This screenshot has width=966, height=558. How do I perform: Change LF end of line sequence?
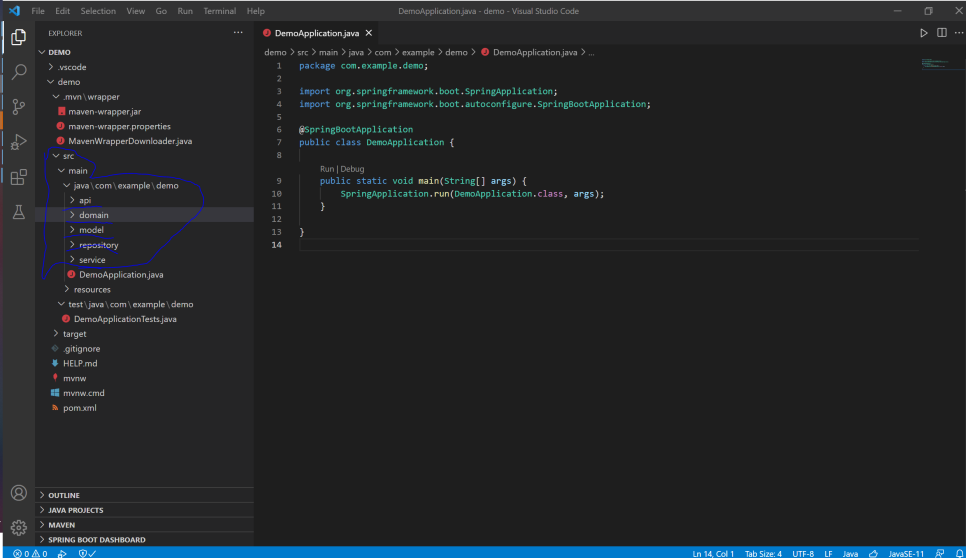pyautogui.click(x=828, y=553)
